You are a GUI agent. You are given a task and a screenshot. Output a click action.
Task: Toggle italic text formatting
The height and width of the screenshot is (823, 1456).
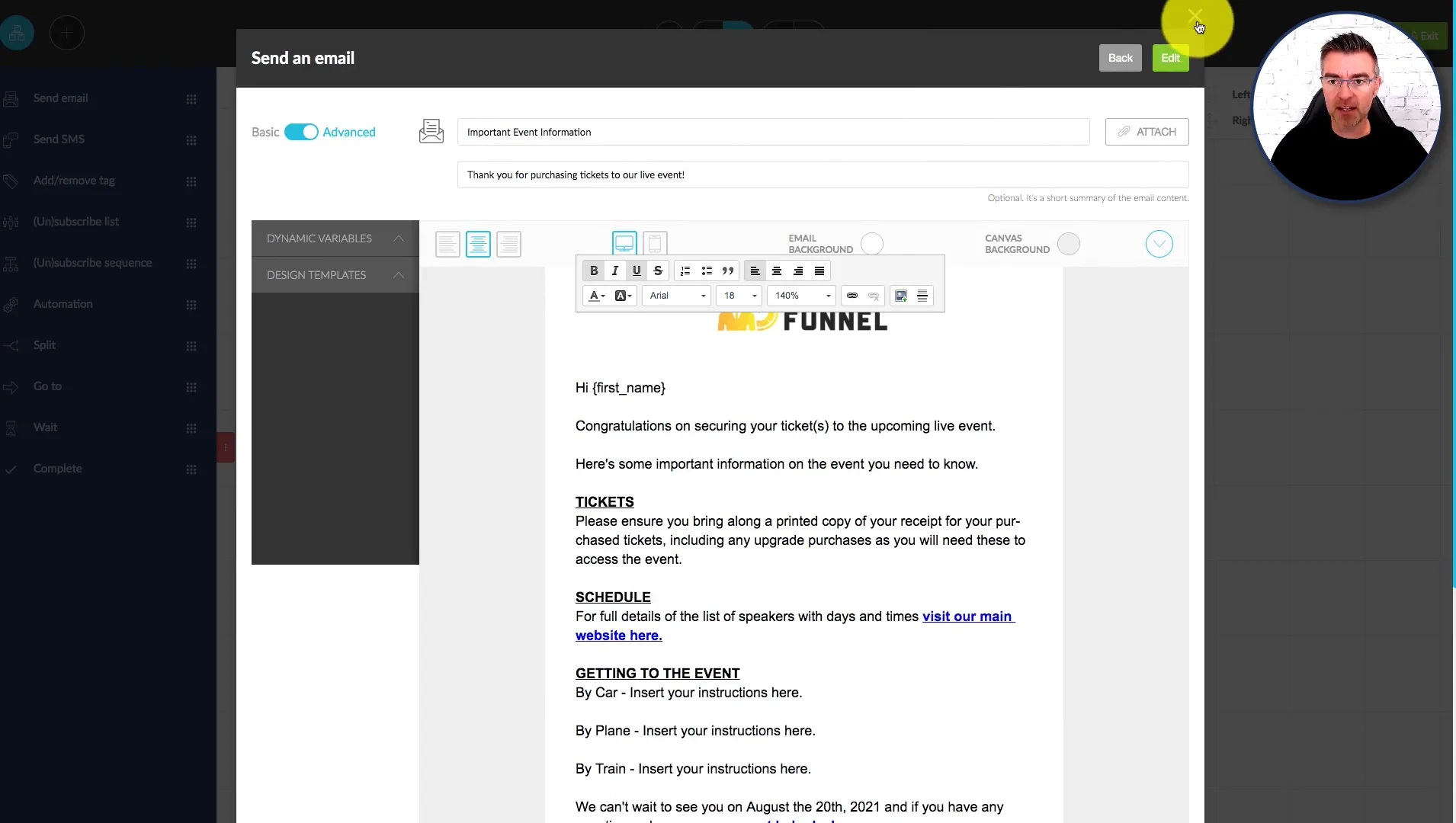pos(614,271)
